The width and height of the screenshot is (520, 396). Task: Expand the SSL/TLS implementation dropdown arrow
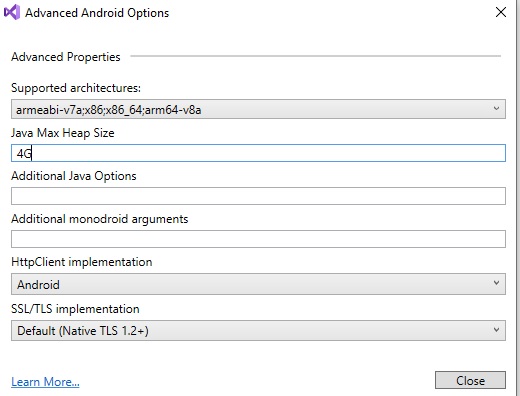(496, 330)
